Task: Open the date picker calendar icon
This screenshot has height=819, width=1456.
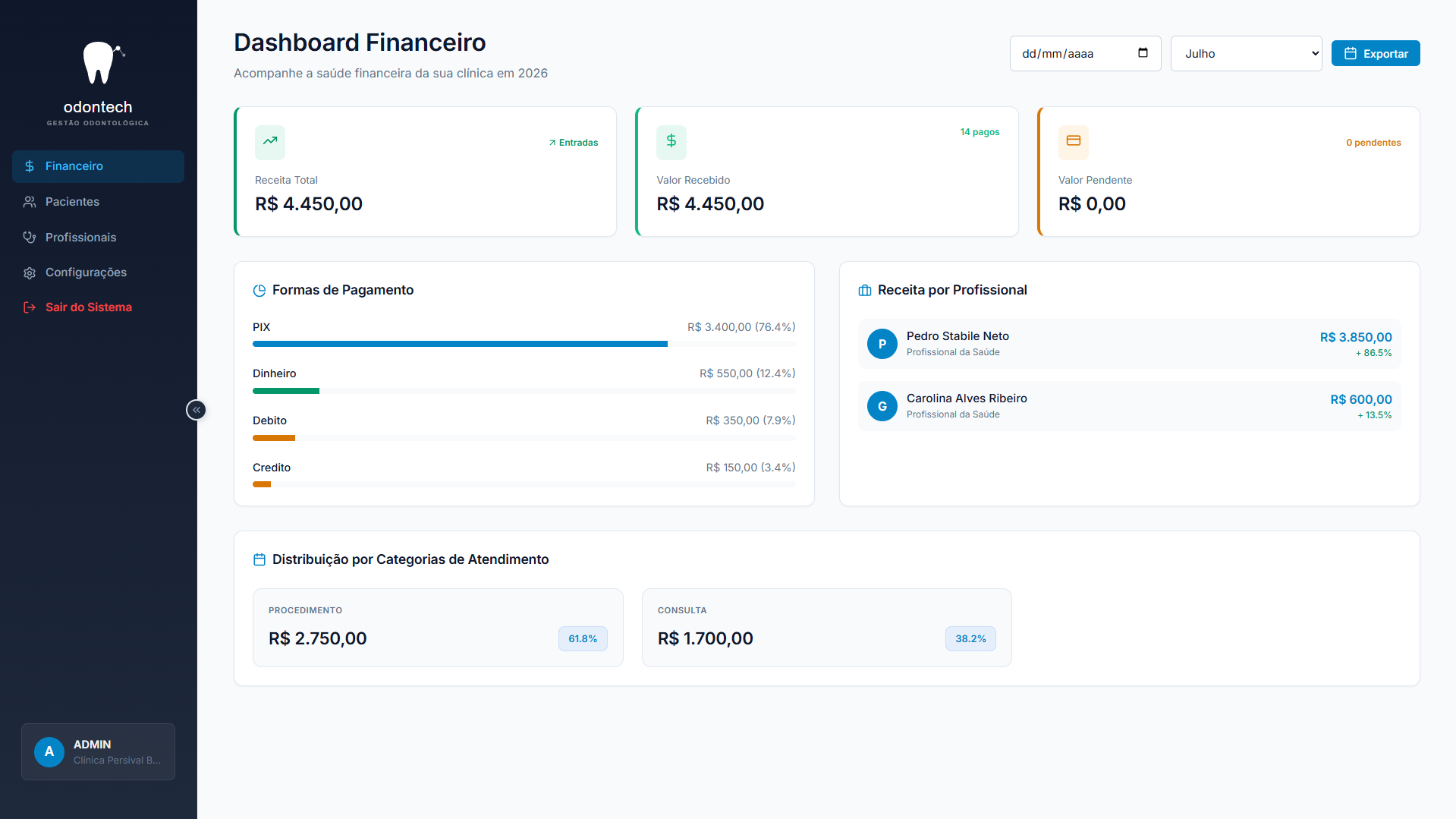Action: coord(1143,53)
